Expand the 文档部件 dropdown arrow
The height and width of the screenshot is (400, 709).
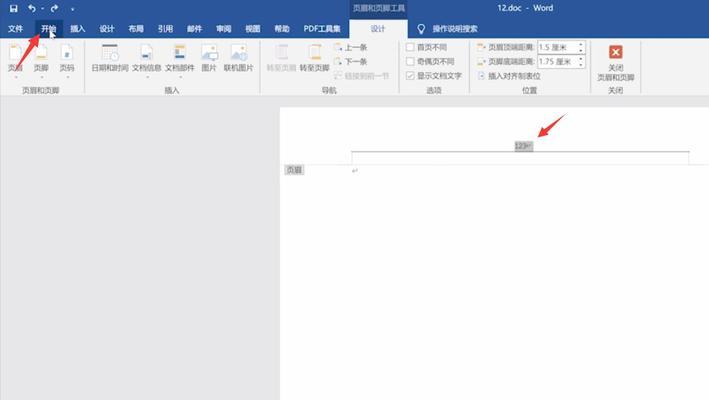click(180, 77)
